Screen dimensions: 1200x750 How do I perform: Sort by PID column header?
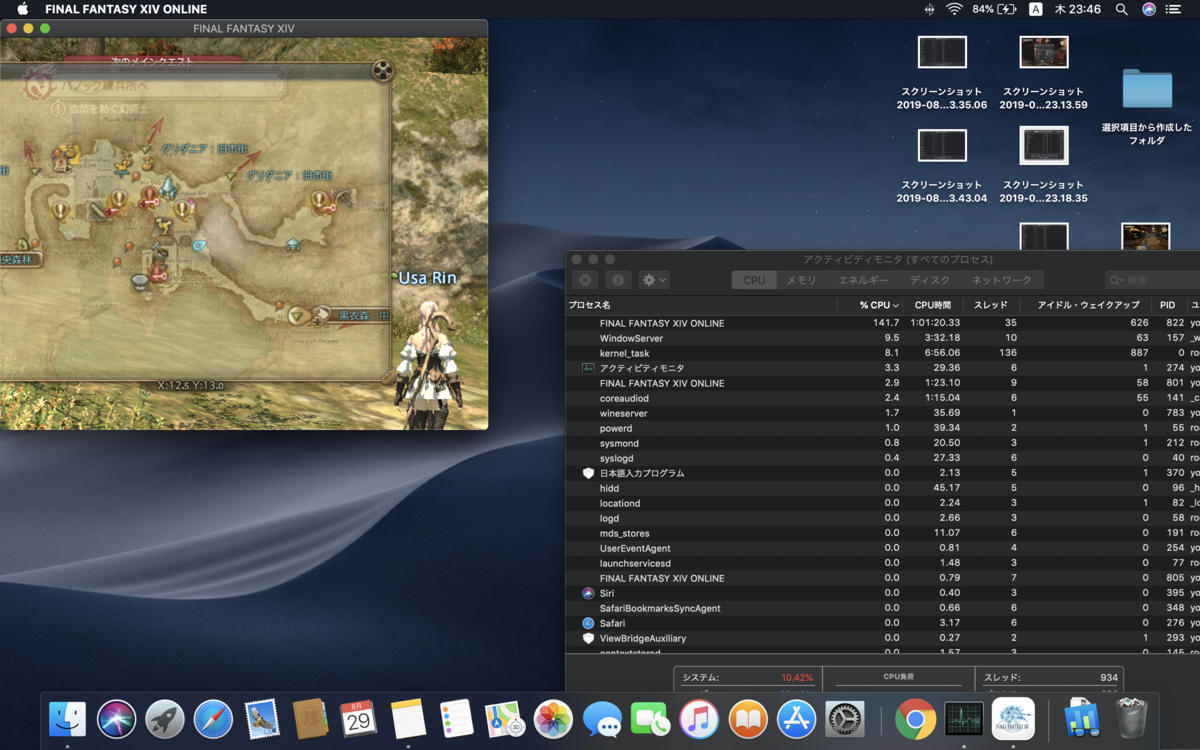(1168, 305)
